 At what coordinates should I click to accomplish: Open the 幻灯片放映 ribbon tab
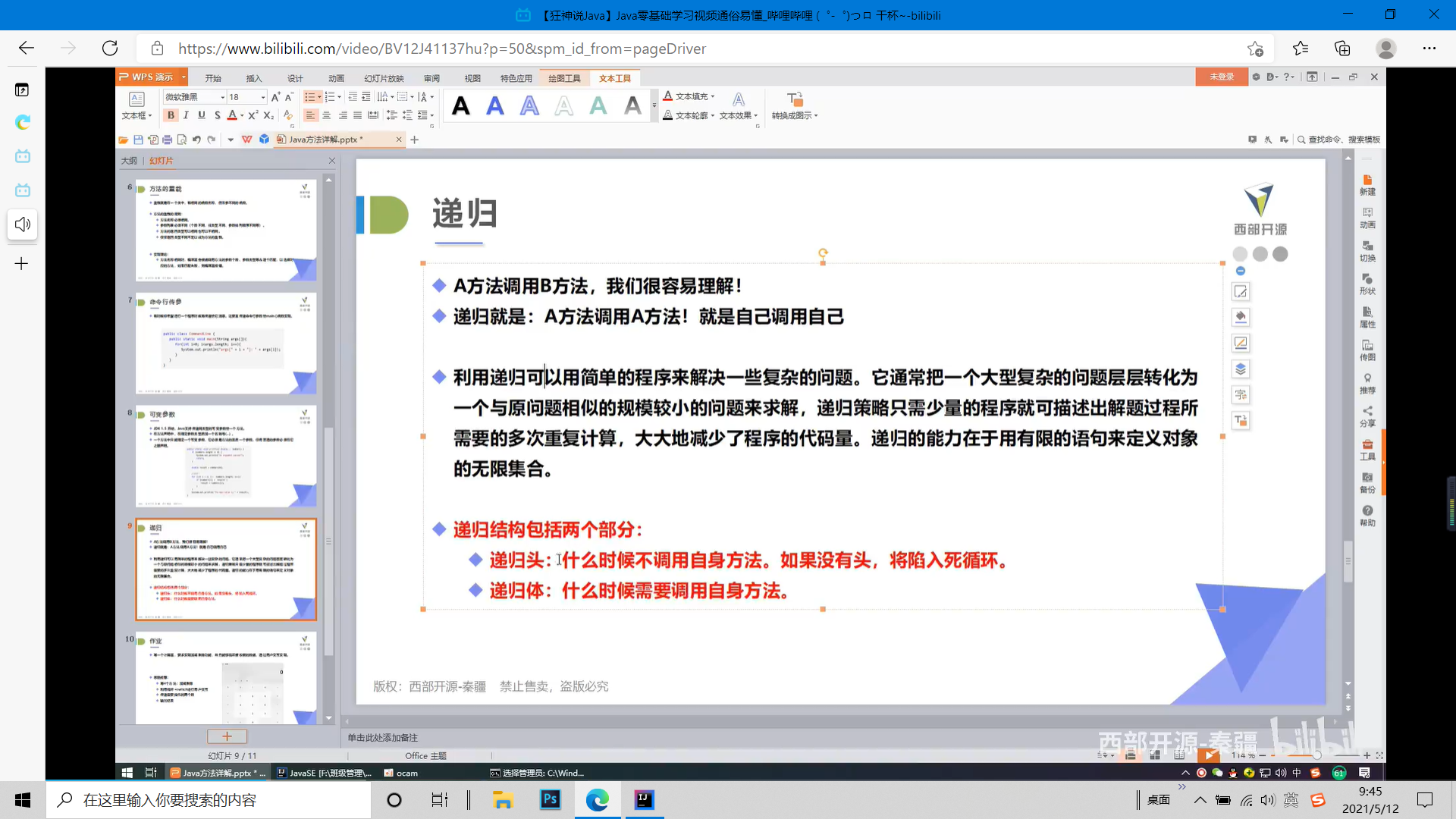point(384,78)
